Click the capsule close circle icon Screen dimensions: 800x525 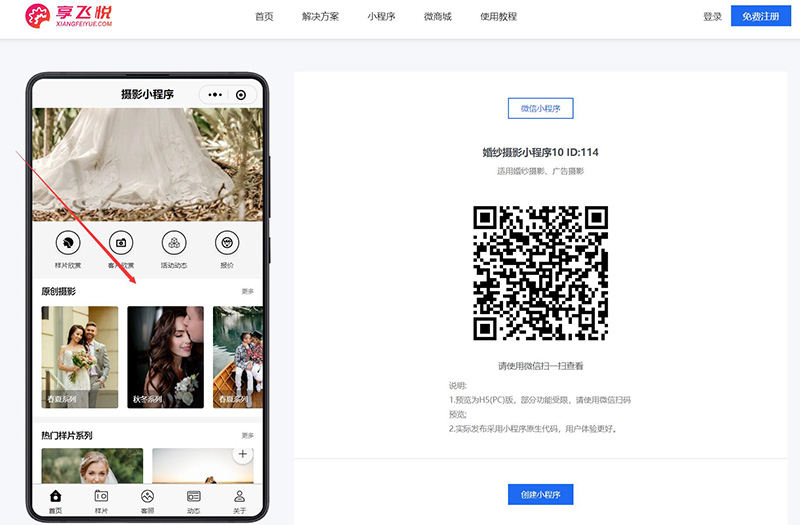(x=241, y=95)
